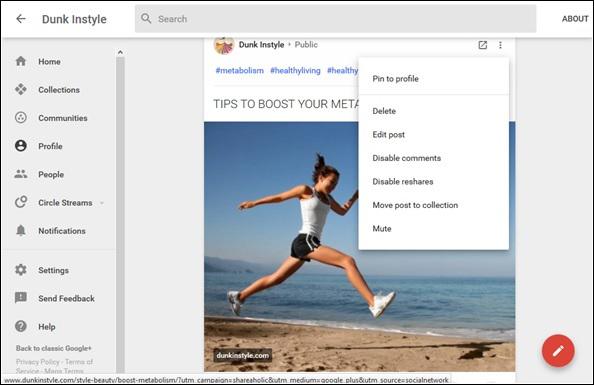Image resolution: width=594 pixels, height=385 pixels.
Task: Open post in new window icon
Action: (x=483, y=45)
